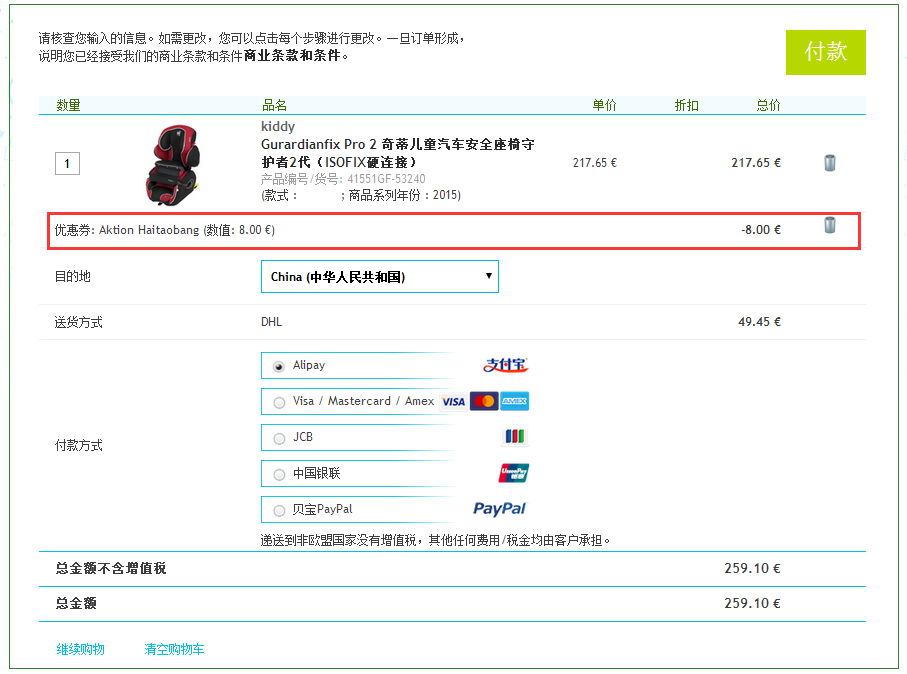
Task: Click the AMEX card logo
Action: 515,402
